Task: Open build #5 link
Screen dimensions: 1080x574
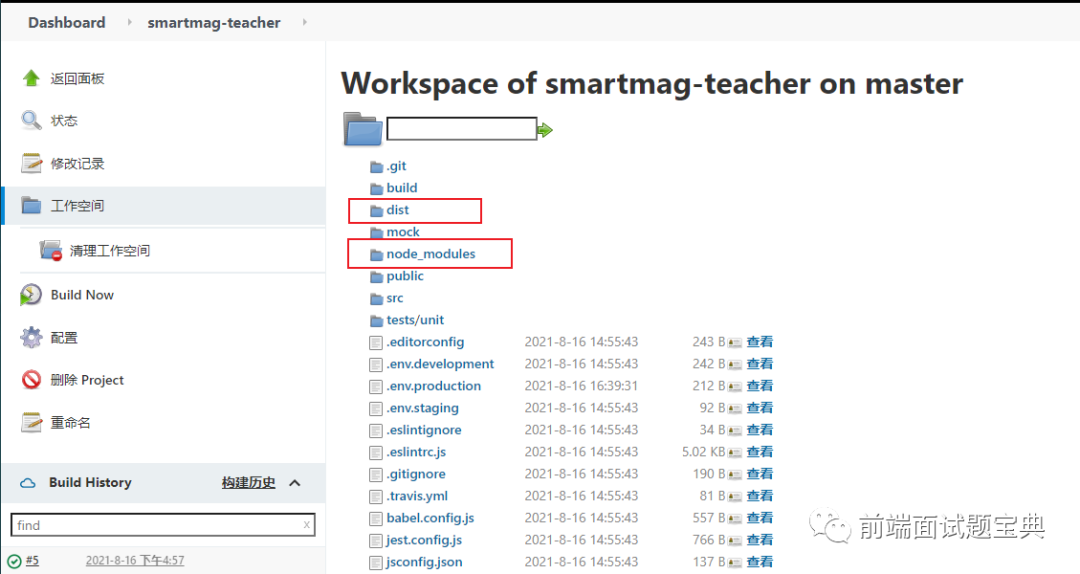Action: (32, 561)
